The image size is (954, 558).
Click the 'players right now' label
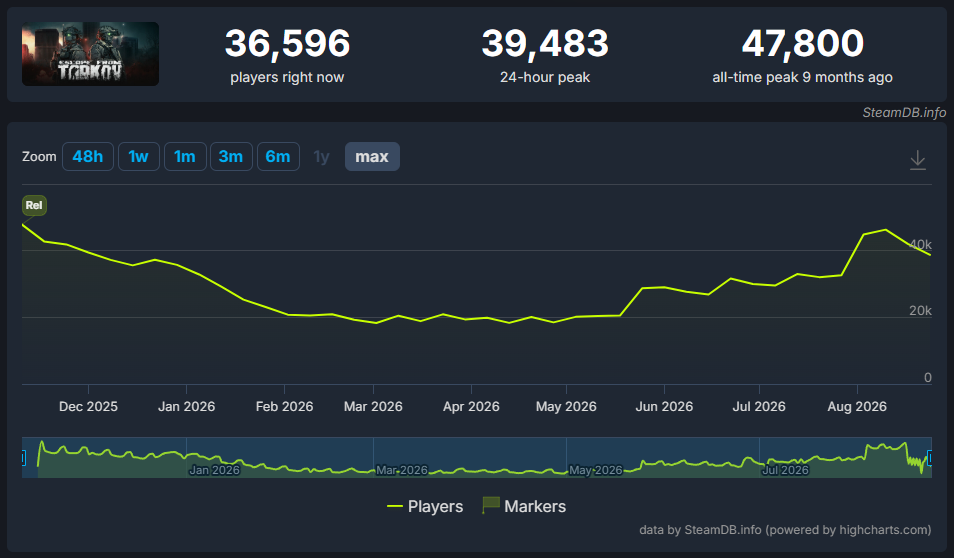tap(287, 77)
